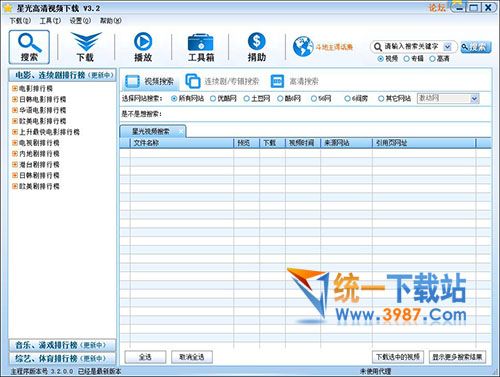The width and height of the screenshot is (500, 377).
Task: Expand the 电视剧排行榜 tree node
Action: [x=15, y=143]
